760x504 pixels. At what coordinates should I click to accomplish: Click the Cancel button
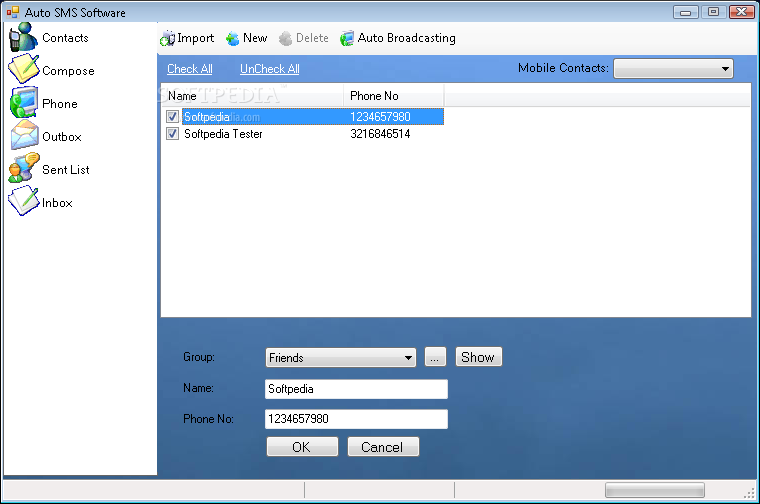tap(383, 447)
